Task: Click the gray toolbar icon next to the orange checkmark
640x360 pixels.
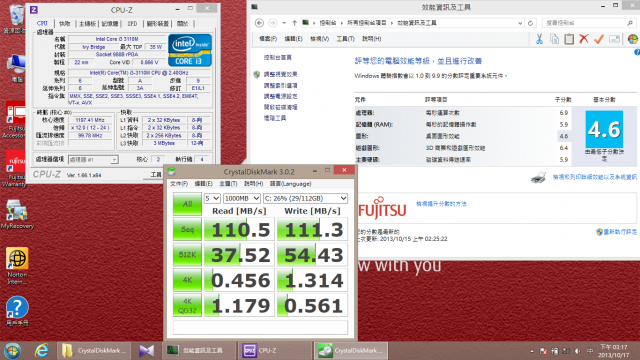Action: click(x=614, y=39)
